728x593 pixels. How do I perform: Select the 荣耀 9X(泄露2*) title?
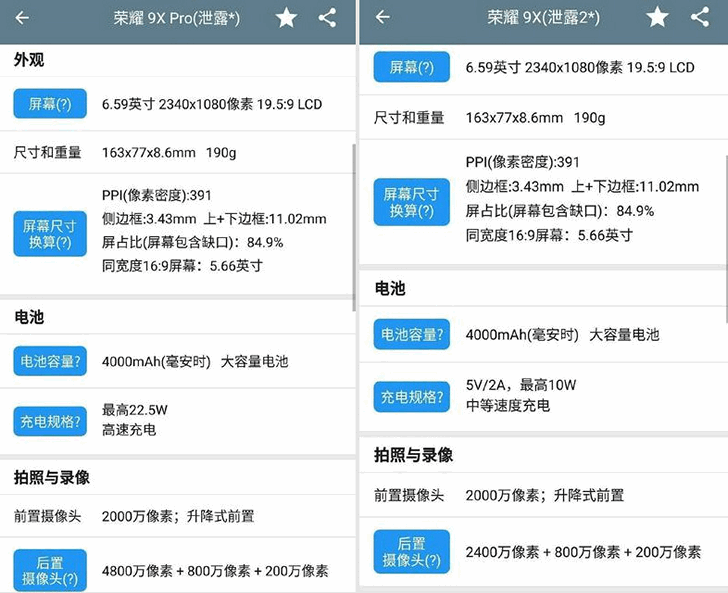[x=543, y=18]
